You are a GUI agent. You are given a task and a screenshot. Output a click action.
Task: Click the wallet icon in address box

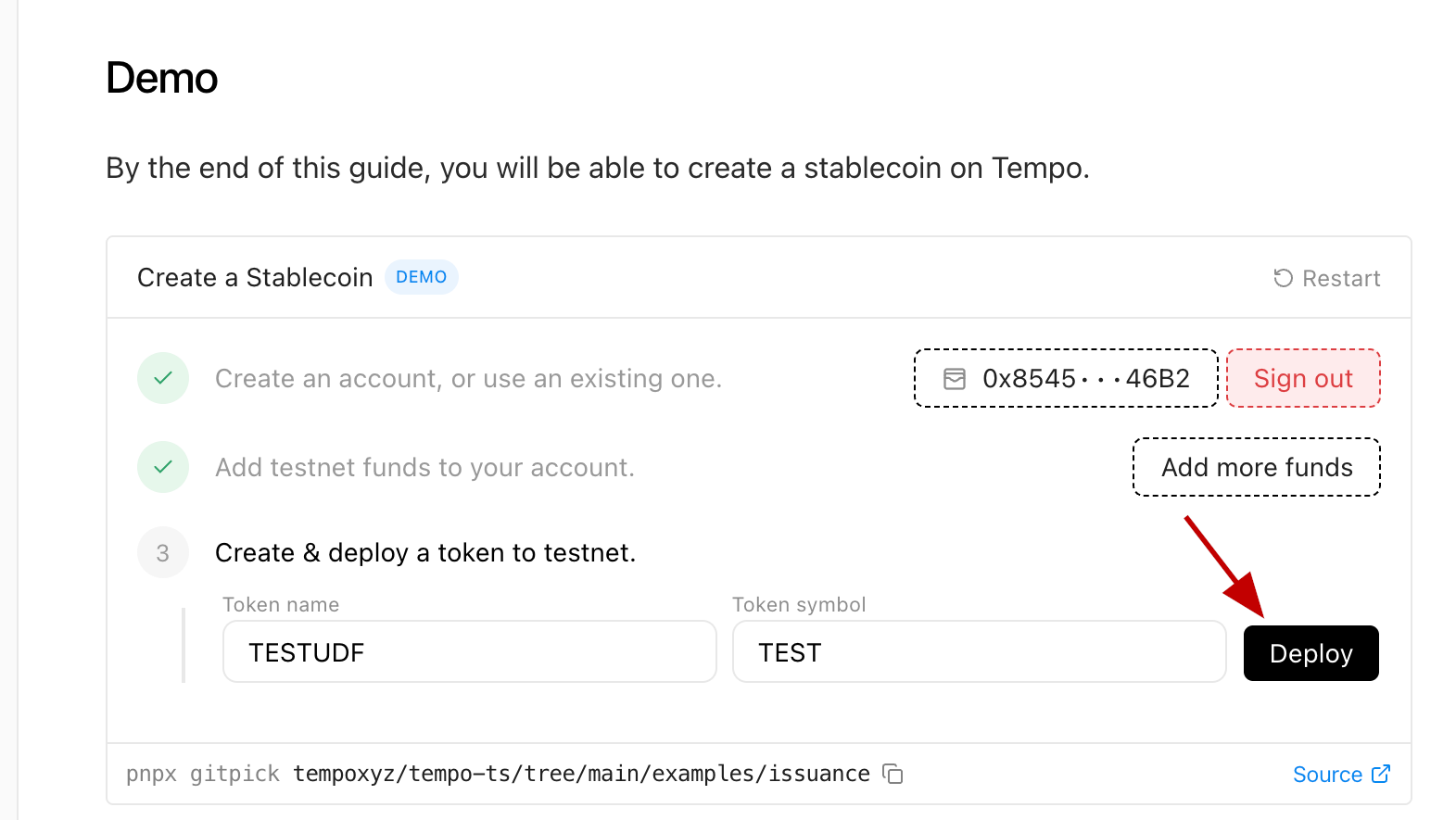[x=955, y=379]
